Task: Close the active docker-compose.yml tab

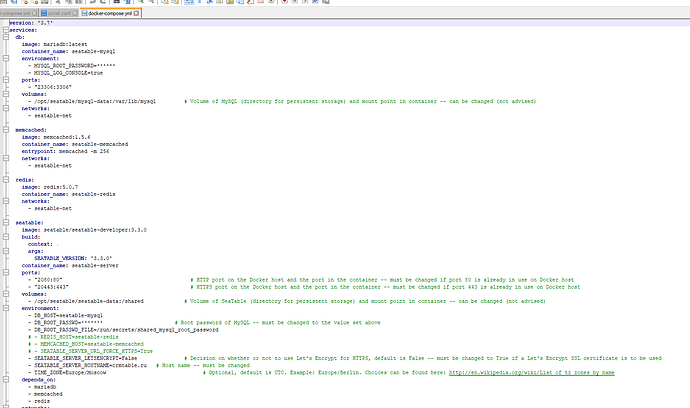Action: [136, 13]
